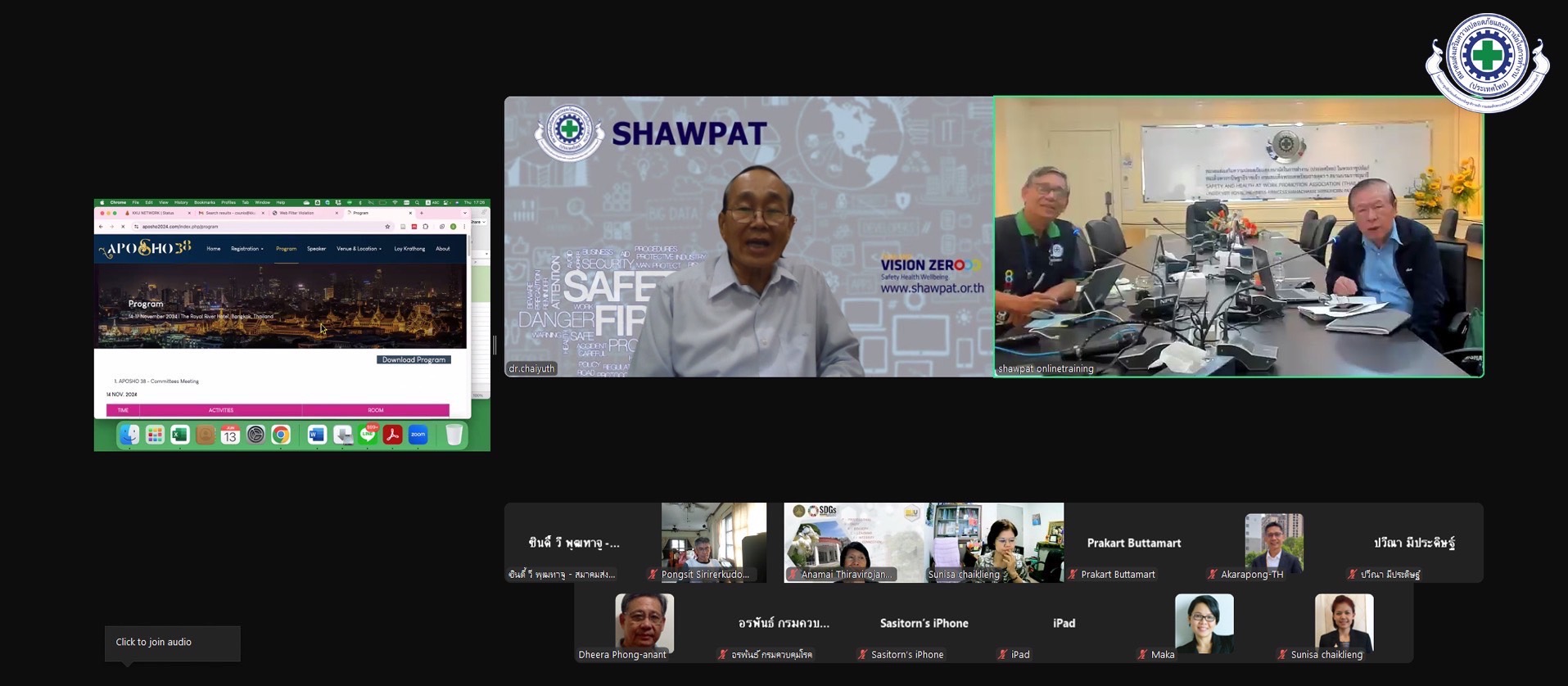
Task: Click the Chrome address bar URL
Action: [x=180, y=227]
